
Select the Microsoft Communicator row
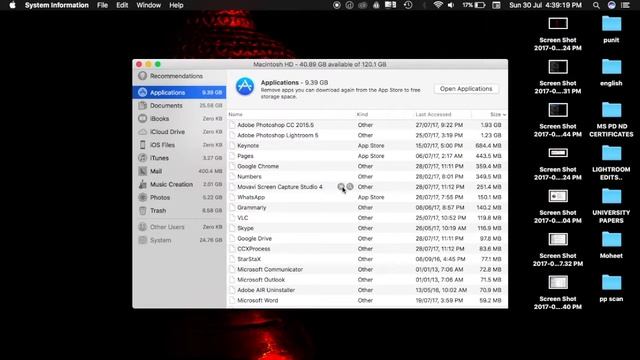click(x=367, y=269)
